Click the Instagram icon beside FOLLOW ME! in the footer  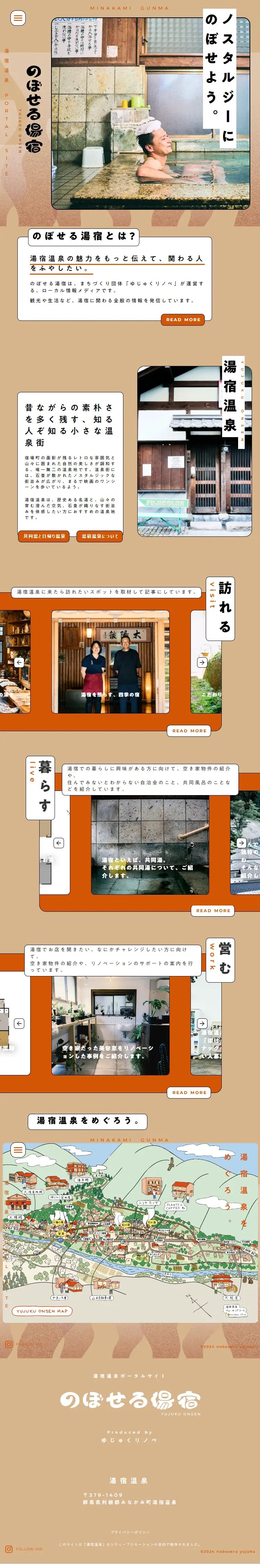click(x=9, y=1549)
